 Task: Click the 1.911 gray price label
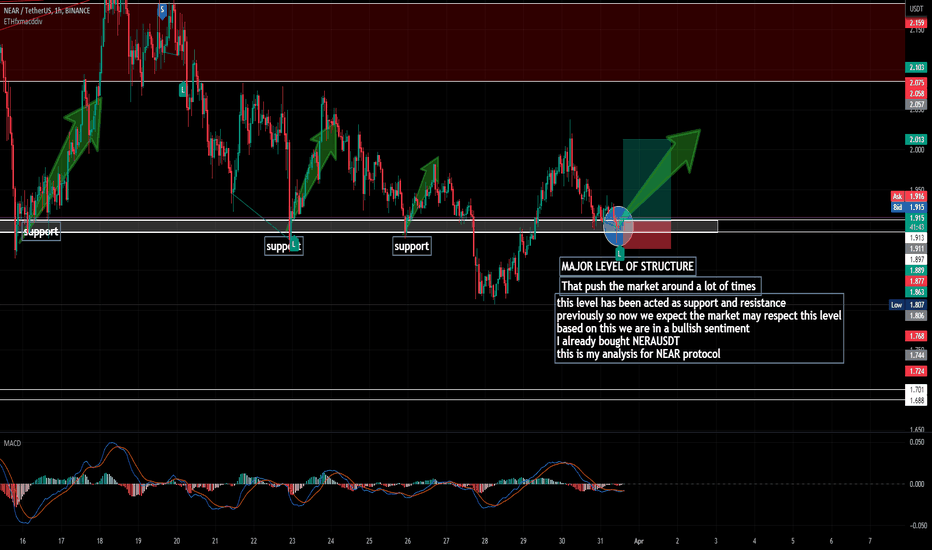[x=917, y=249]
